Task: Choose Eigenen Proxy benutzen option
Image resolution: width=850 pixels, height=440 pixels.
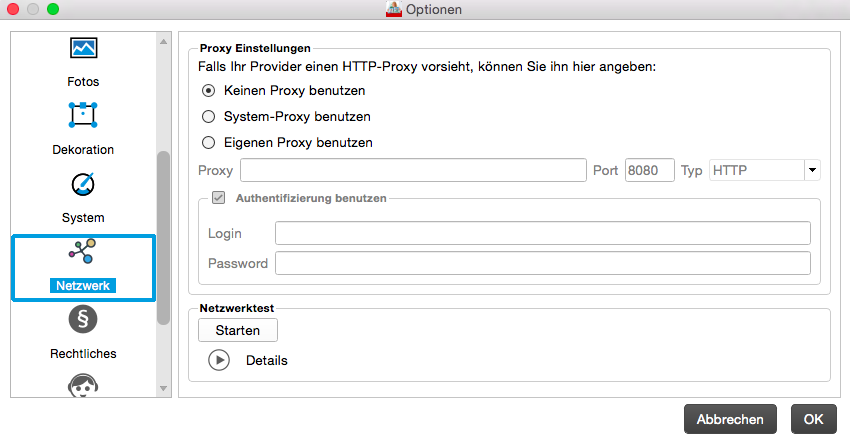Action: (209, 142)
